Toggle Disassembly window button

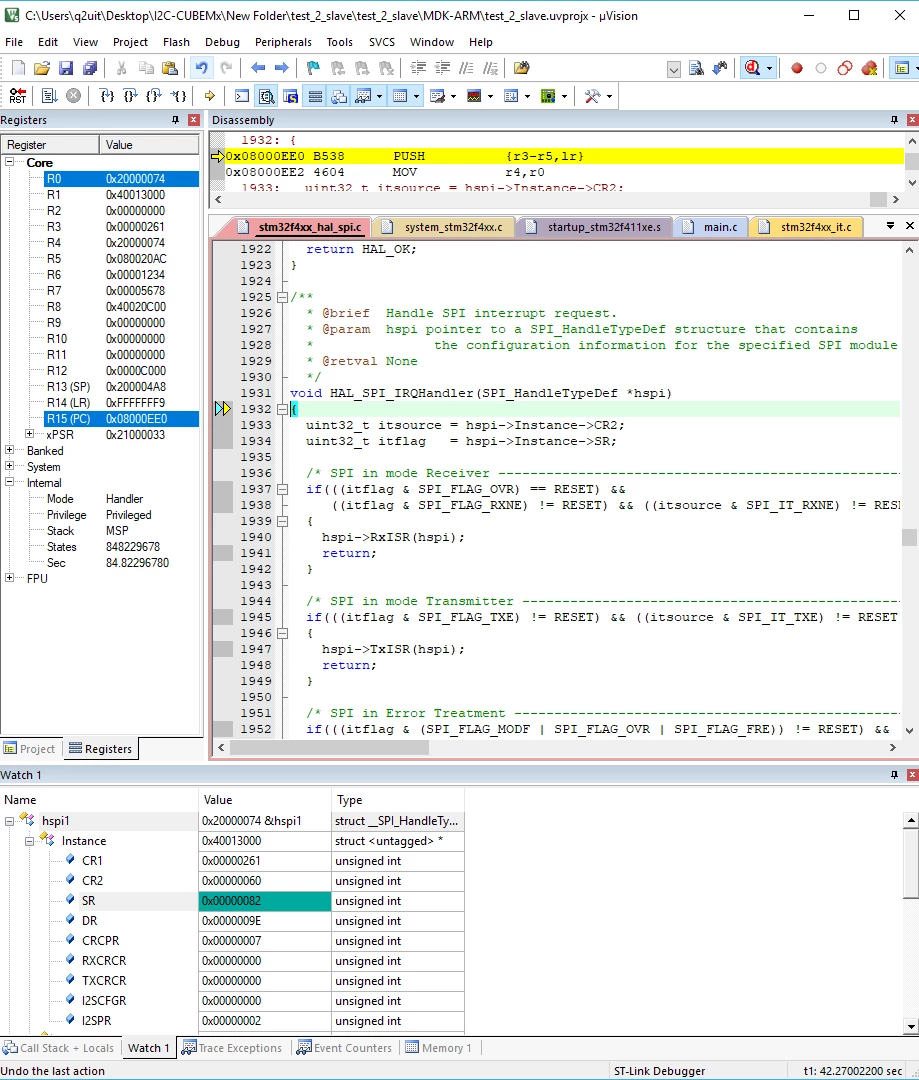pos(266,96)
